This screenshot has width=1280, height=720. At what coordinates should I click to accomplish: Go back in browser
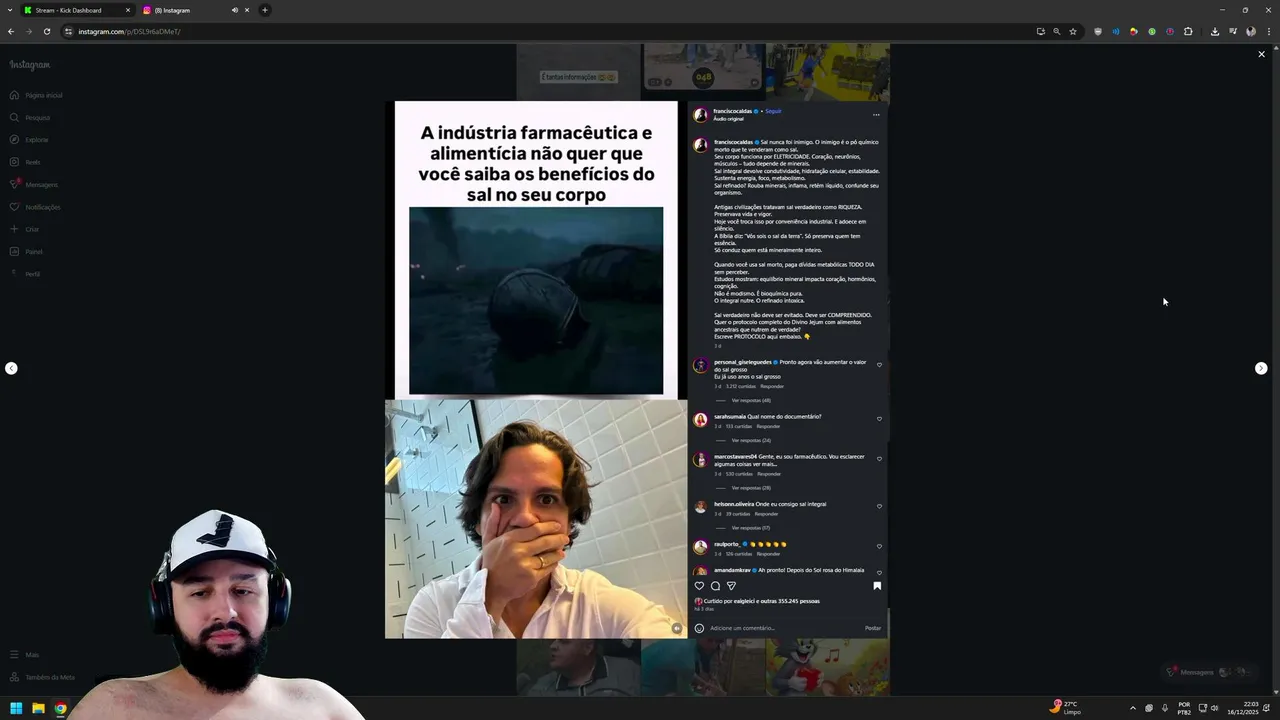(x=11, y=31)
